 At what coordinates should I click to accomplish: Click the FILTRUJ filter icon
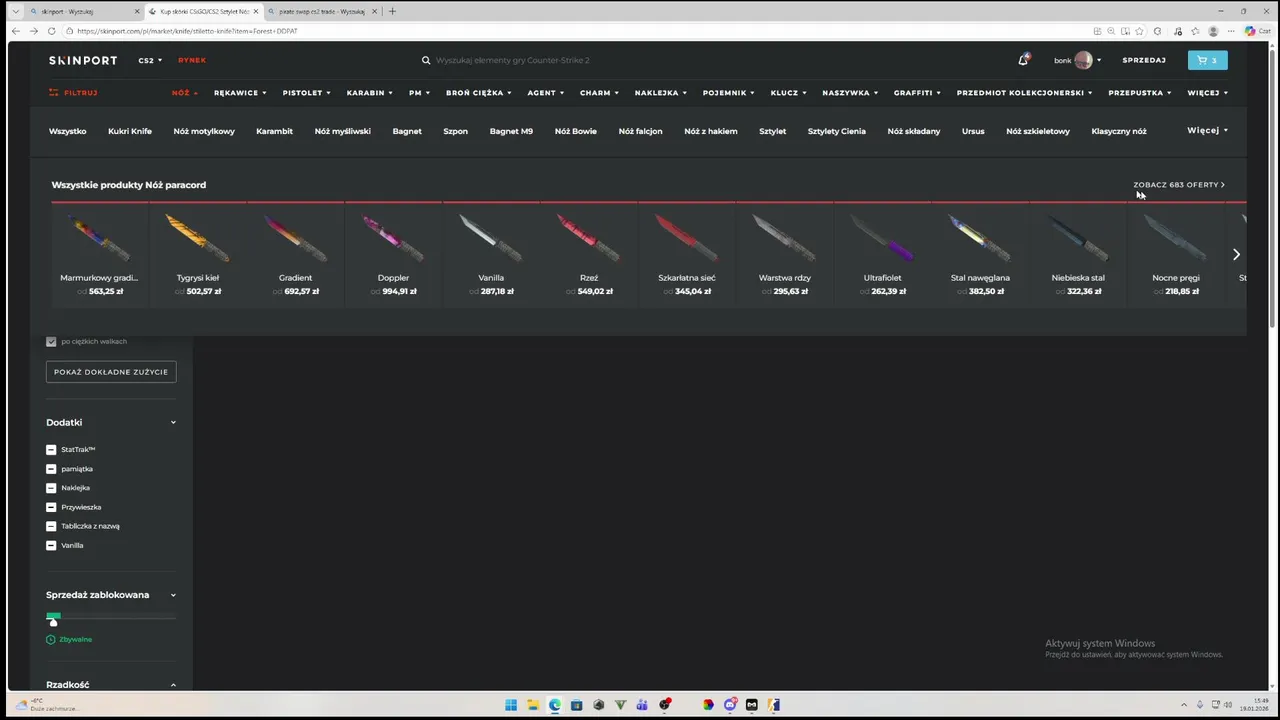tap(54, 92)
